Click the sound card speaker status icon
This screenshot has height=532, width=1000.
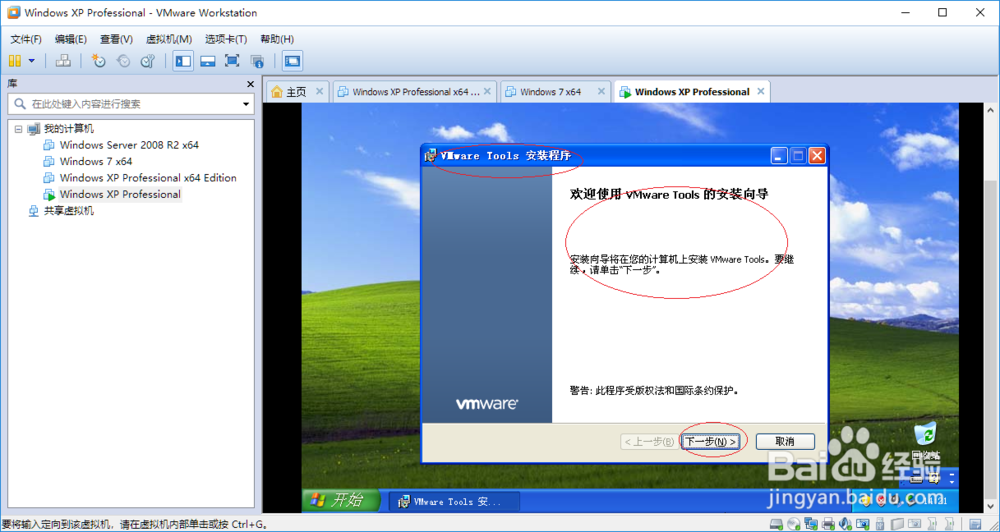[846, 524]
